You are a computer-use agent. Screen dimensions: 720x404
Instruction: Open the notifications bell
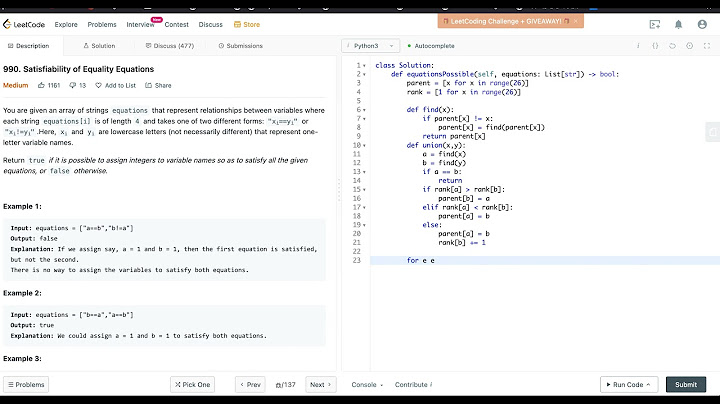tap(678, 24)
